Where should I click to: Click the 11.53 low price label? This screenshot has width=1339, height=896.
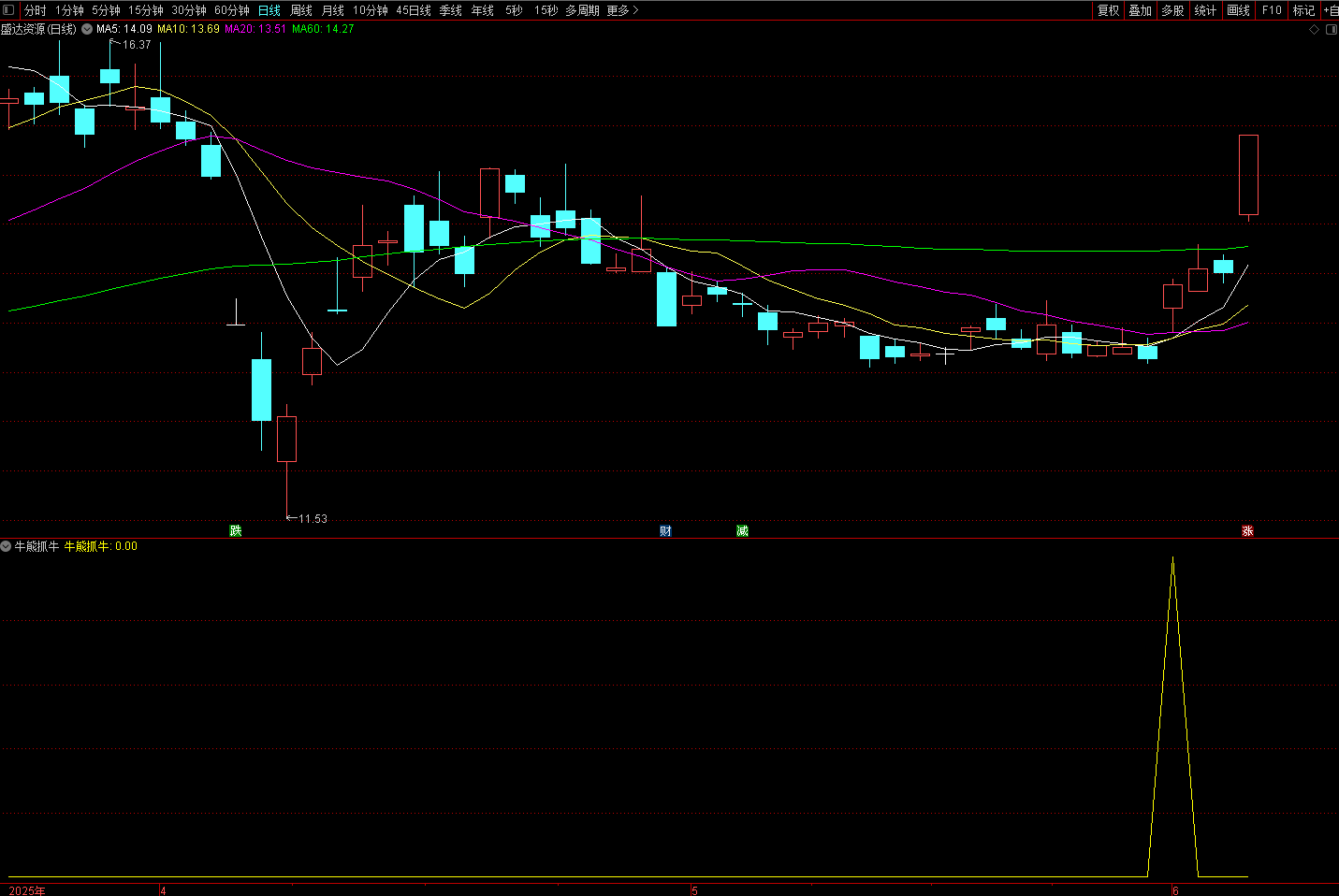click(313, 518)
